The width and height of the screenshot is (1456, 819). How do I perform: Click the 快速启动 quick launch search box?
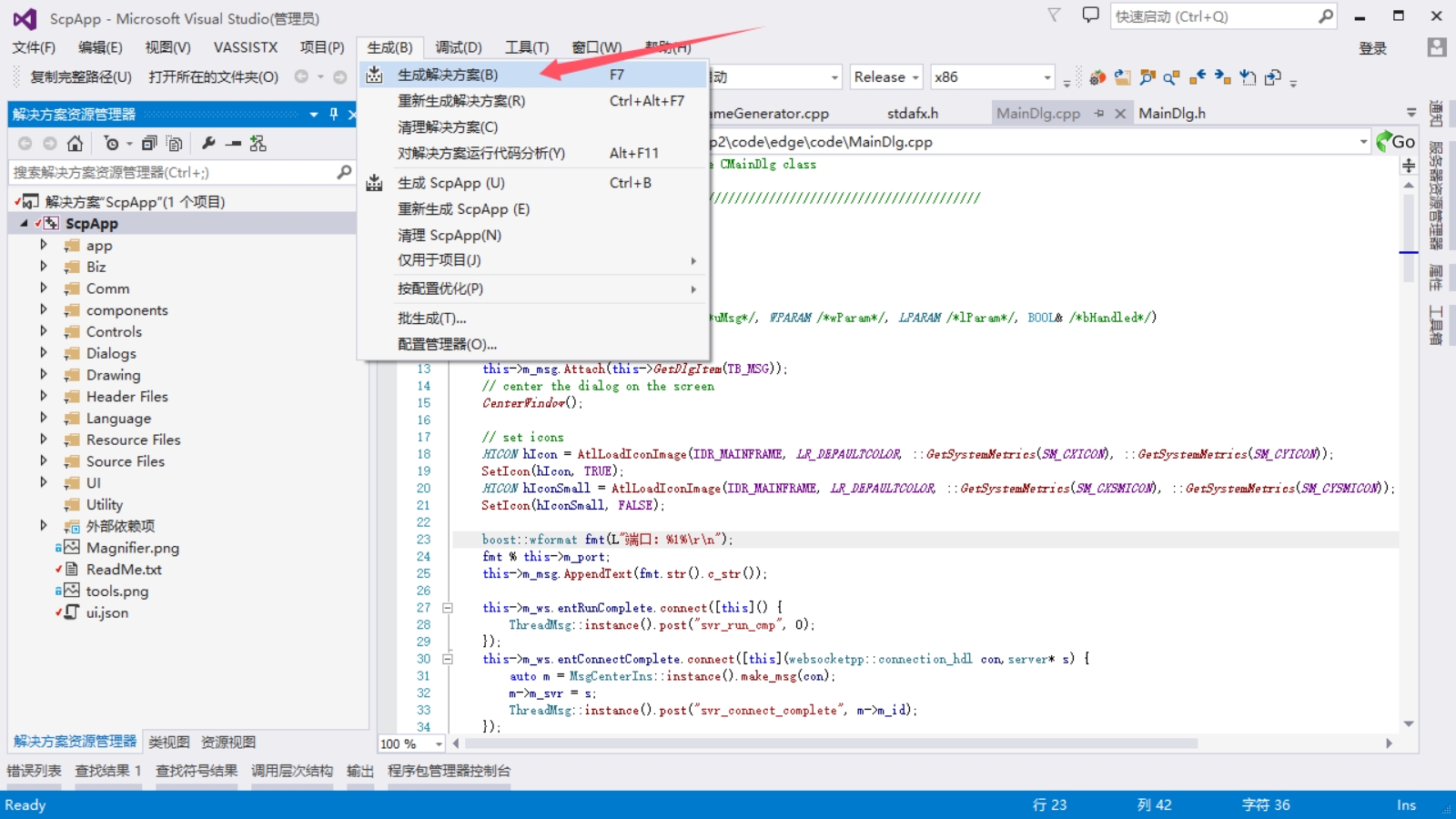tap(1212, 16)
